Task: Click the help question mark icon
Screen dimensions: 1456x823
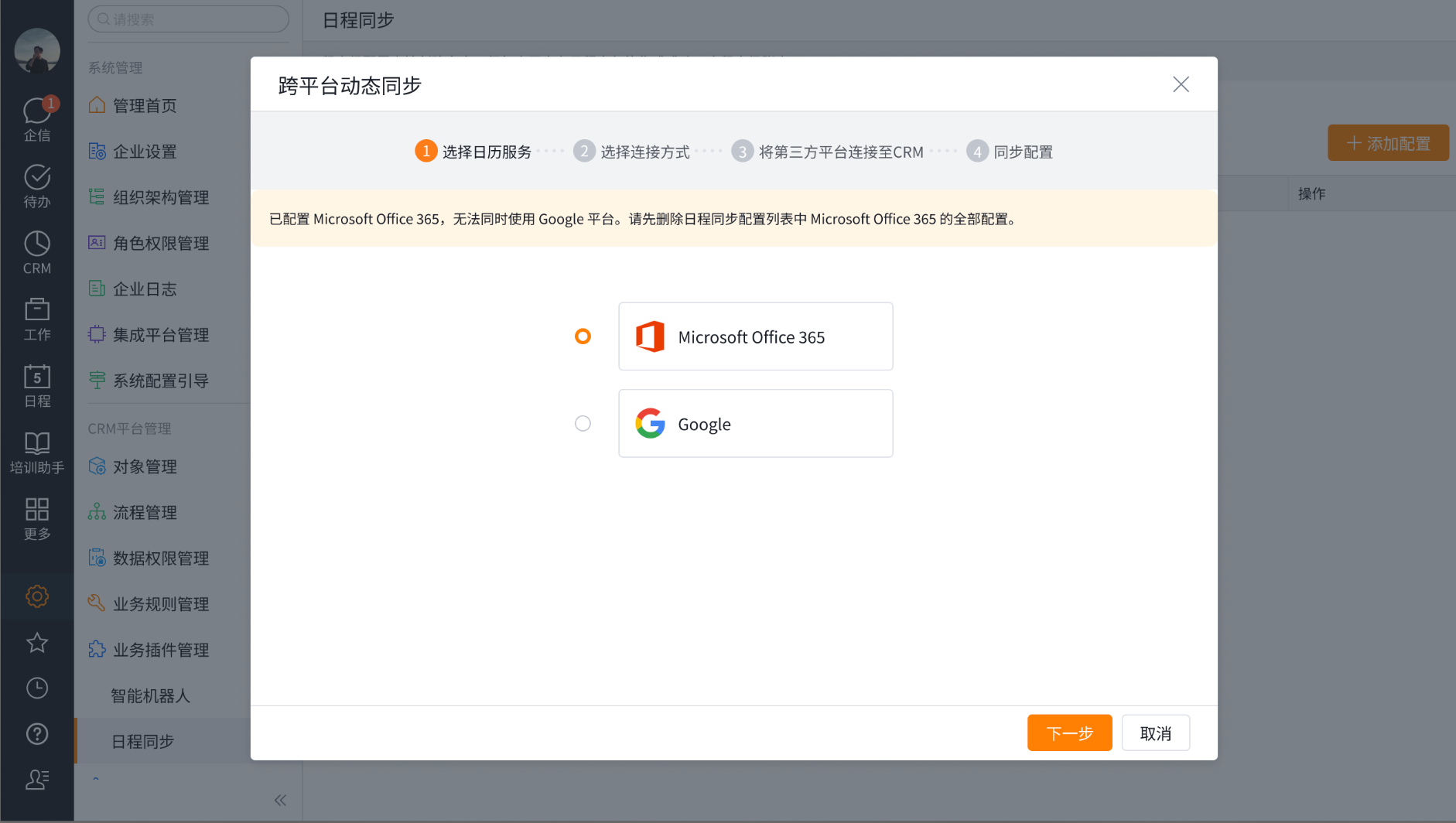Action: (36, 734)
